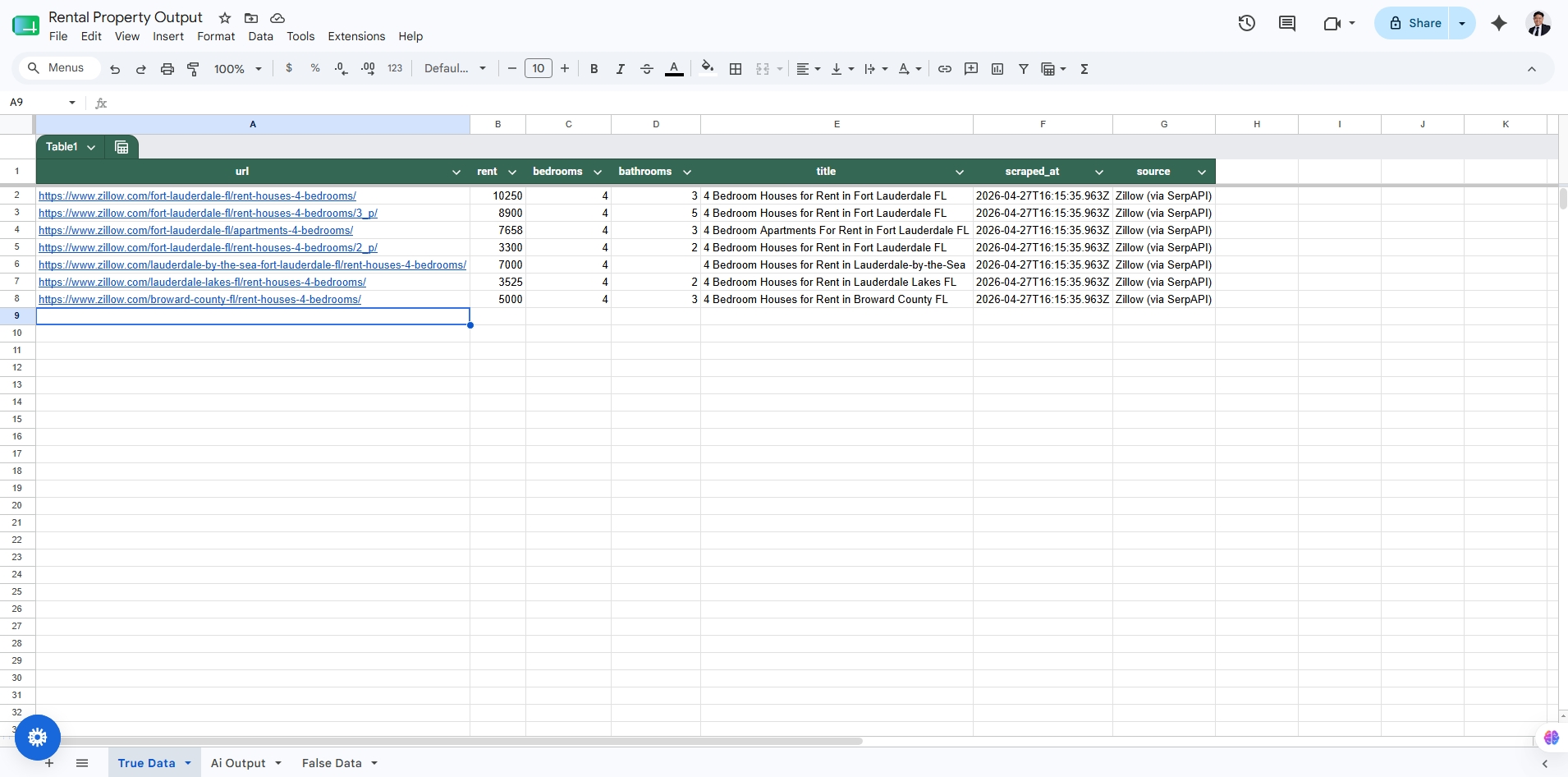Insert link with chain icon
1568x777 pixels.
tap(945, 69)
